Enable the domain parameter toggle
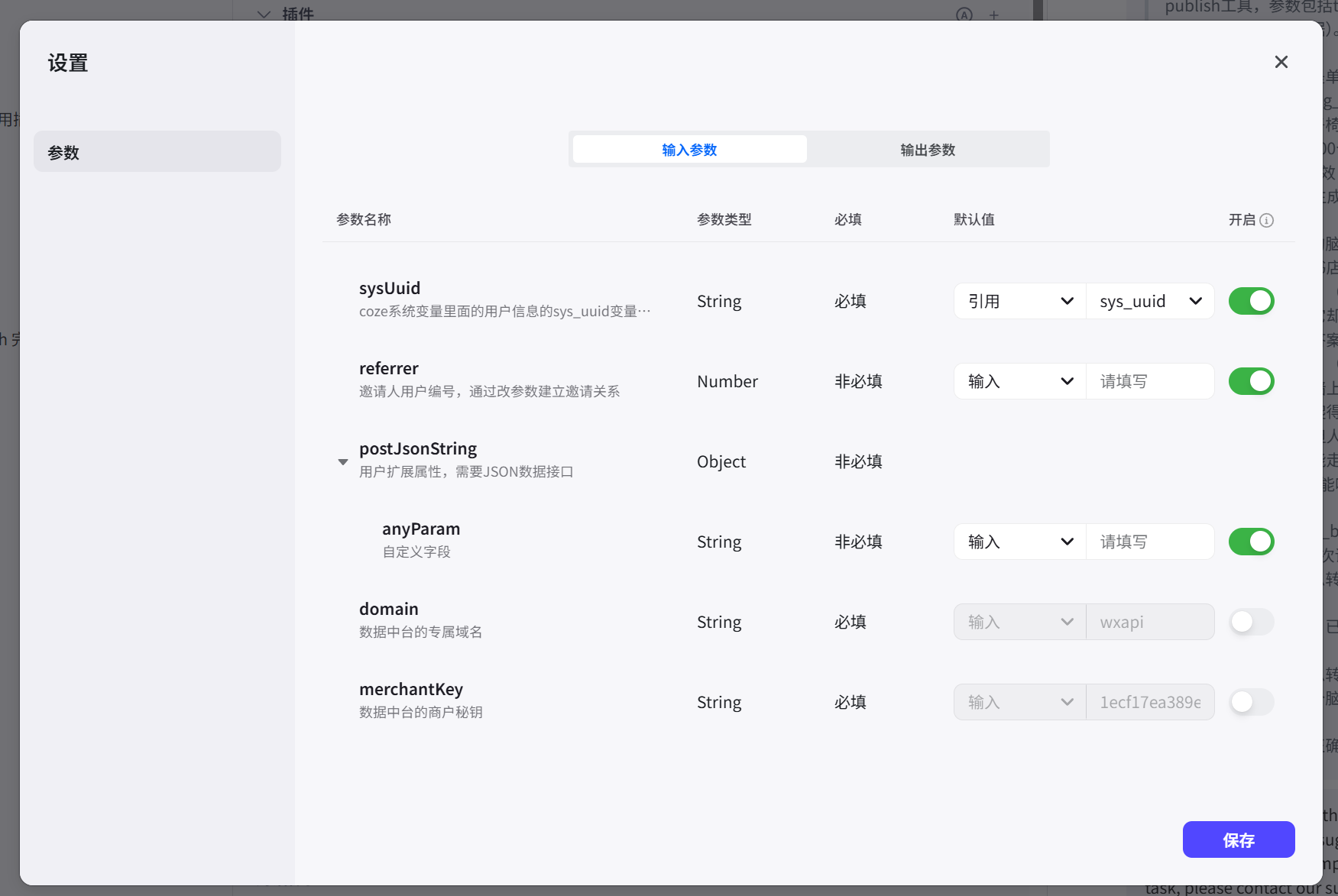The image size is (1338, 896). [1250, 622]
